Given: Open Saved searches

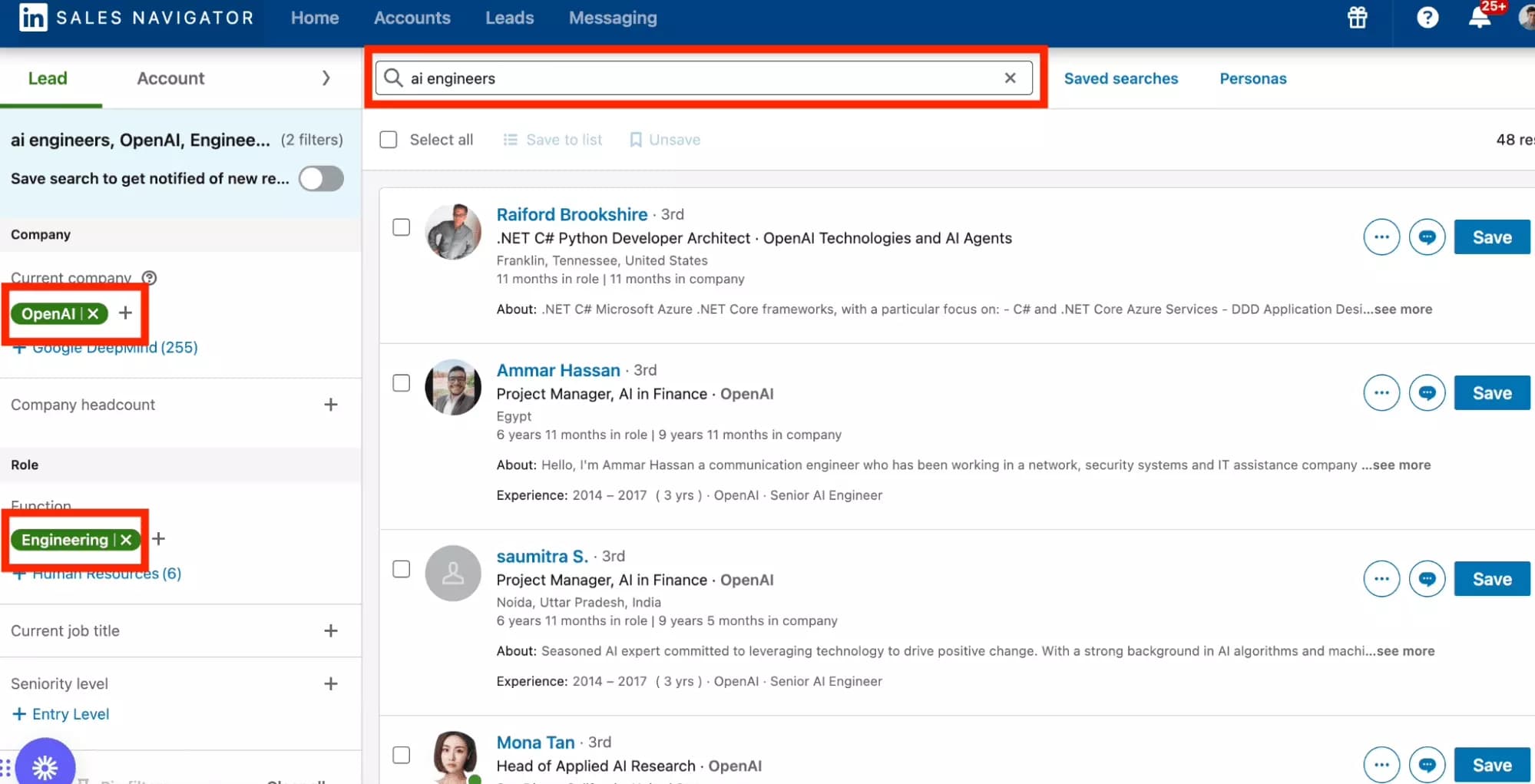Looking at the screenshot, I should 1120,78.
